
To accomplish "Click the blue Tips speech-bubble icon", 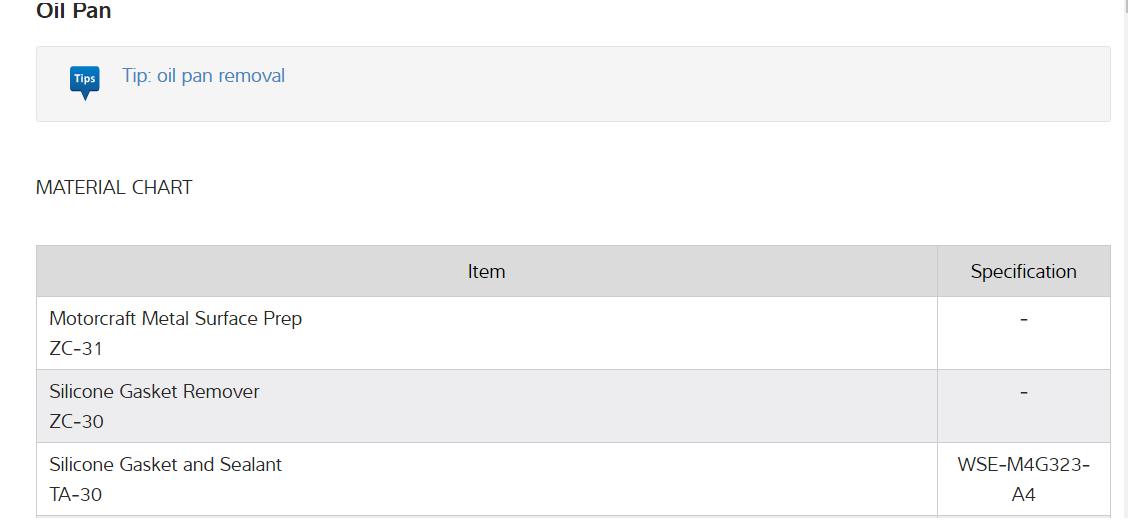I will click(85, 80).
